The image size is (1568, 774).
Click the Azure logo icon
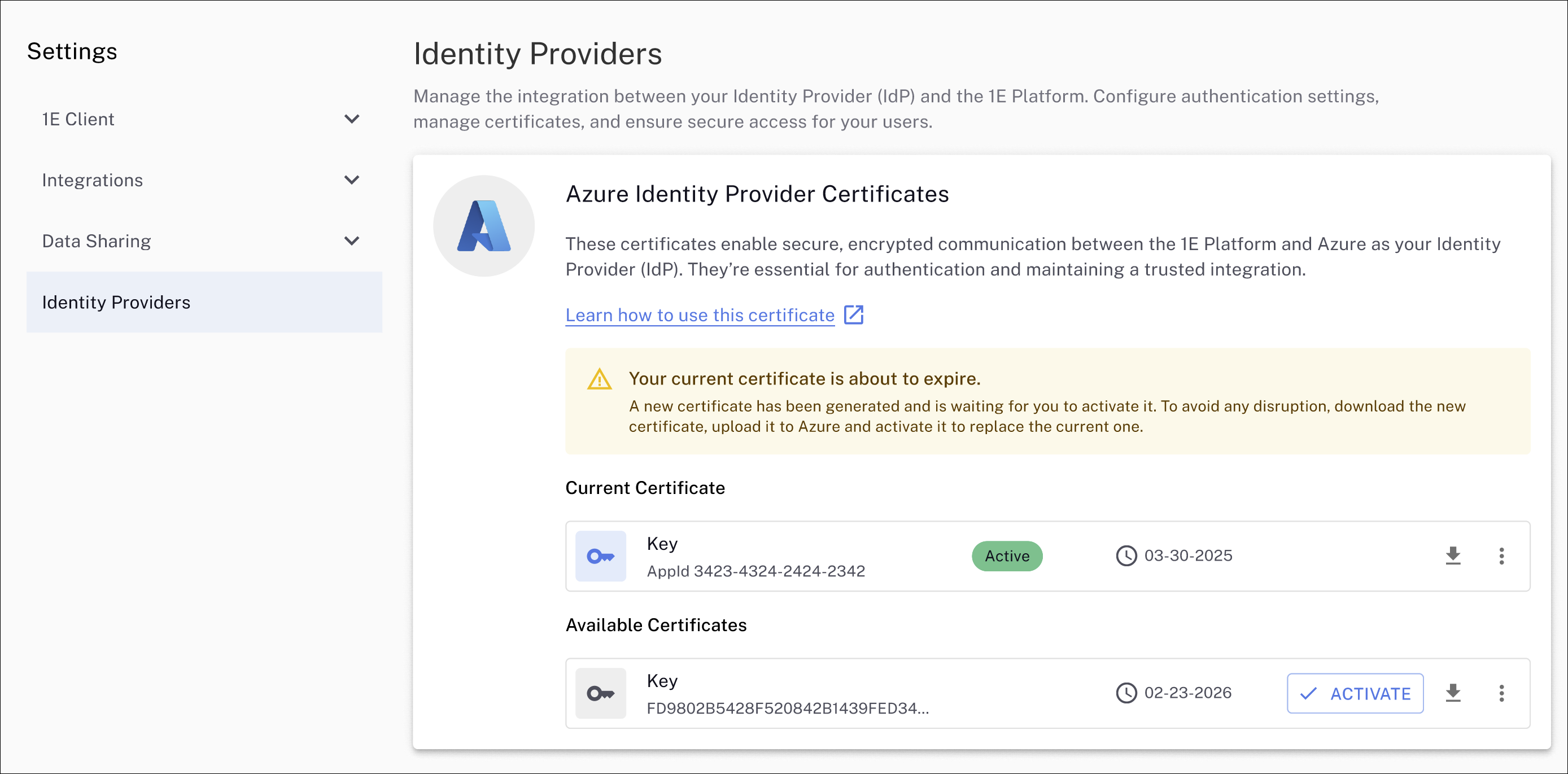click(x=484, y=226)
